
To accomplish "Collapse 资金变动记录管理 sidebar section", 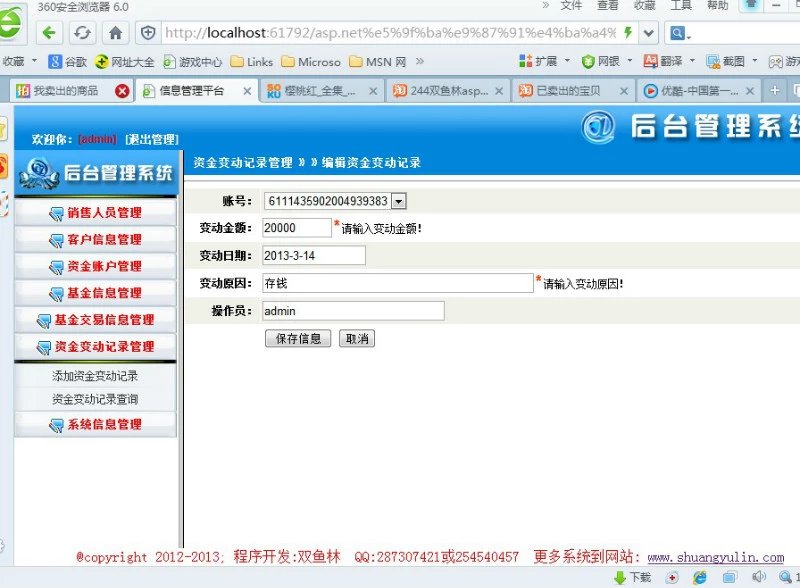I will [x=95, y=347].
